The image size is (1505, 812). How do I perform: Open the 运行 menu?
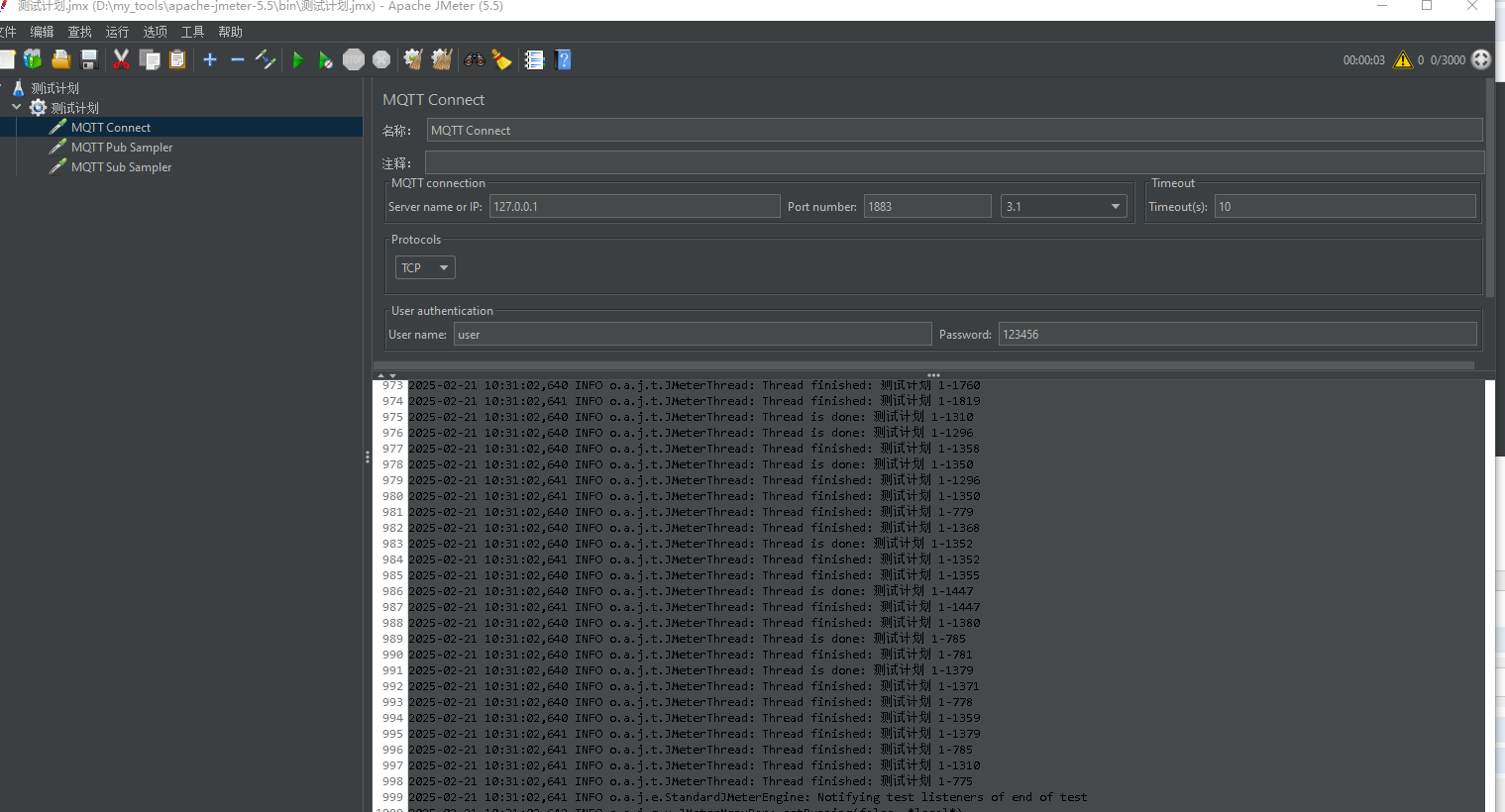pyautogui.click(x=117, y=32)
